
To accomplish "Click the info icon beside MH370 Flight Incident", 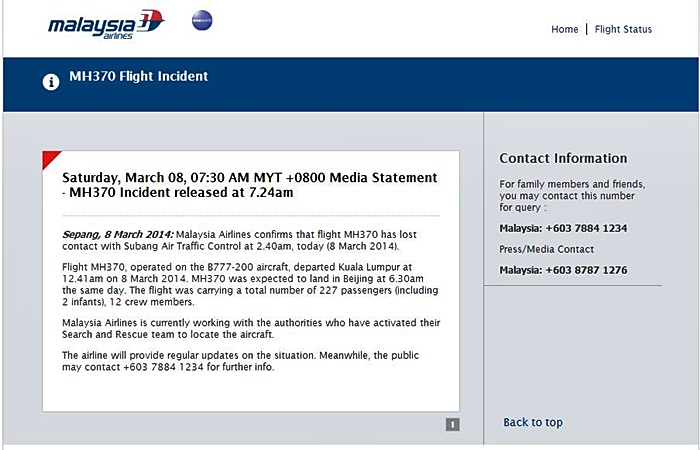I will point(51,82).
